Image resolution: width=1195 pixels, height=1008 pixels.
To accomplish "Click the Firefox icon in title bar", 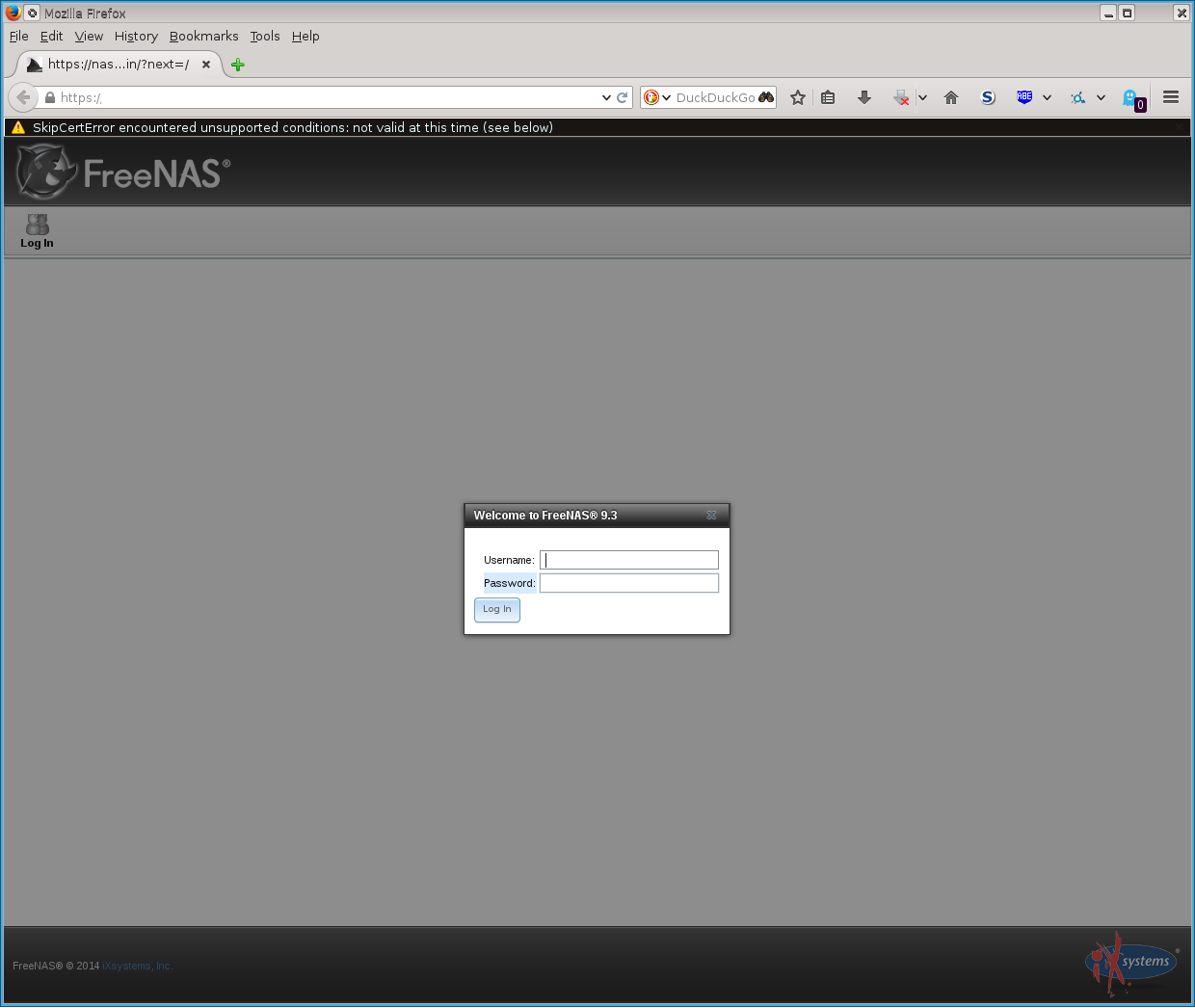I will [13, 13].
